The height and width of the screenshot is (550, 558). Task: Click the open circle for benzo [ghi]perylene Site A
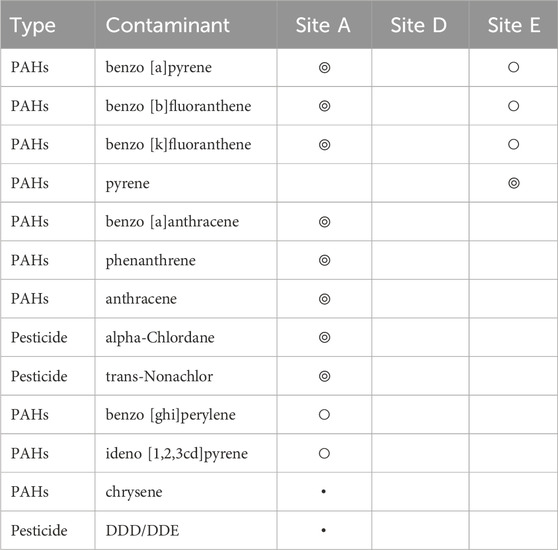tap(324, 414)
